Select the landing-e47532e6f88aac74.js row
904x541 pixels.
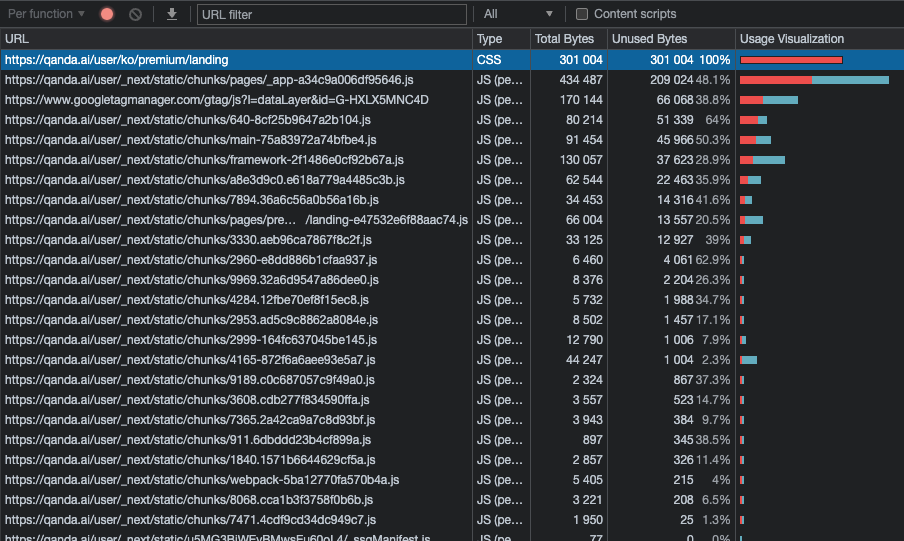452,220
